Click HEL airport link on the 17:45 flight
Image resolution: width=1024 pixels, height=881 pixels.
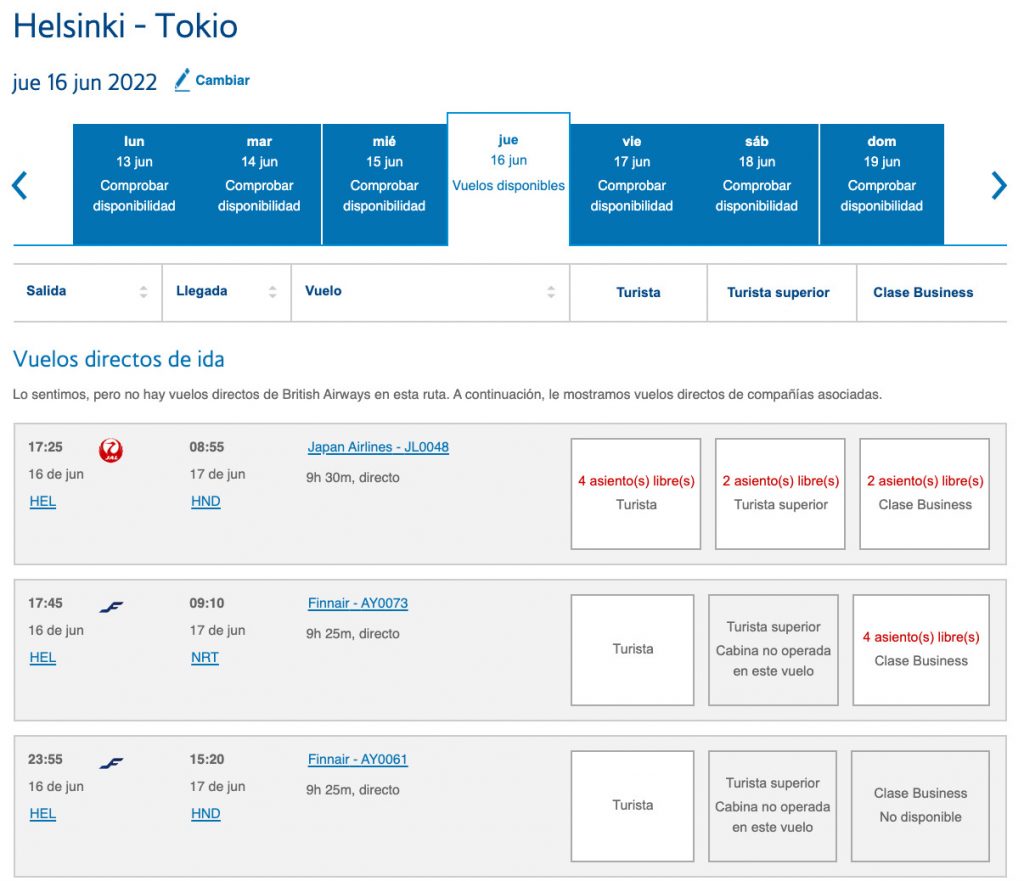[x=42, y=658]
